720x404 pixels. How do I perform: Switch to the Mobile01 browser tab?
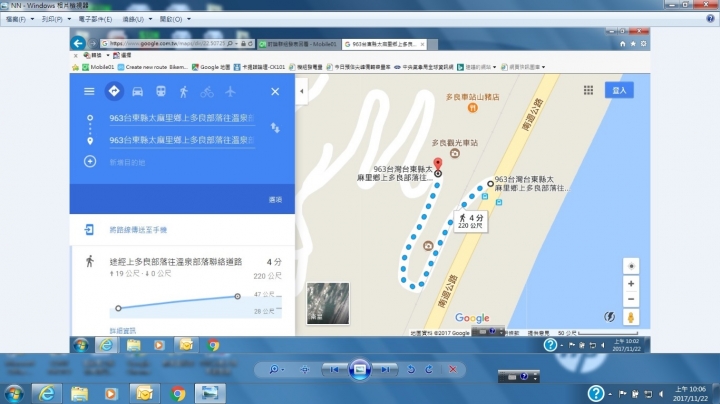coord(298,44)
